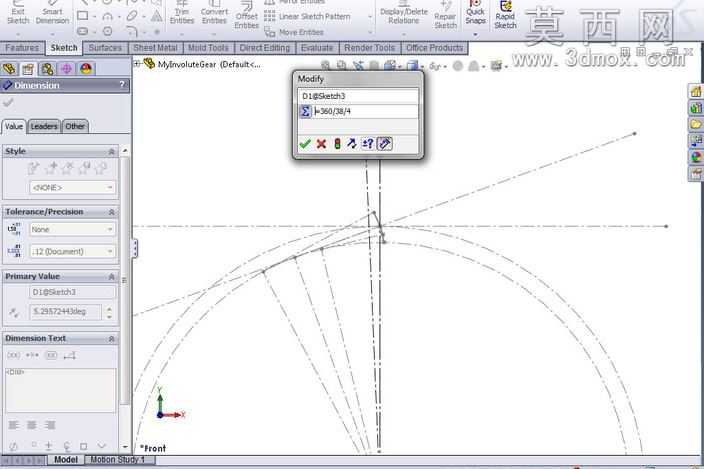Viewport: 704px width, 469px height.
Task: Collapse the Dimension Text section
Action: click(x=111, y=338)
